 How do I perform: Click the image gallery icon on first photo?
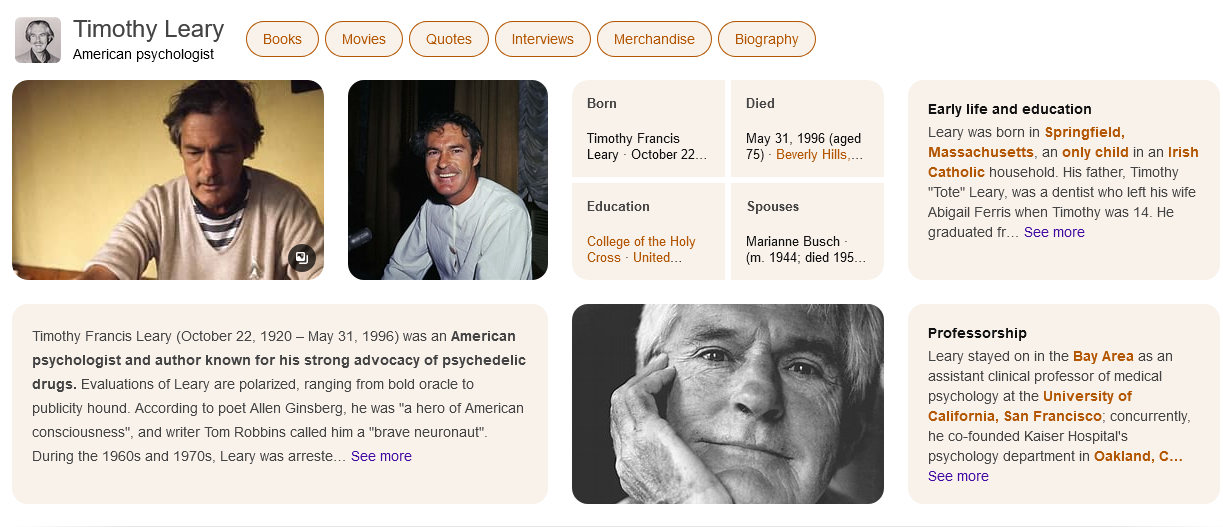click(x=302, y=259)
